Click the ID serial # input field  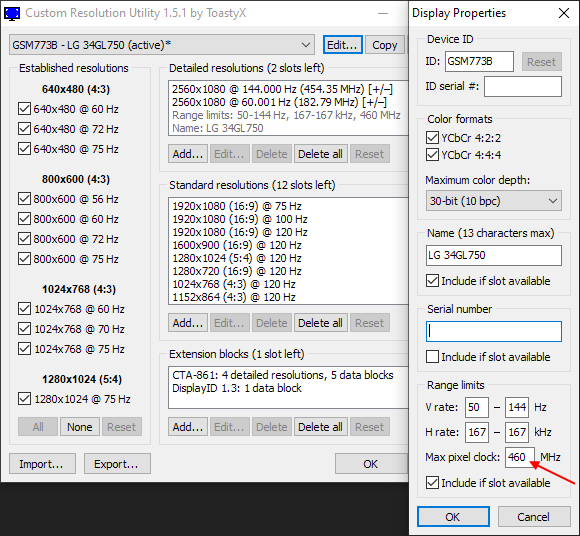pyautogui.click(x=523, y=87)
